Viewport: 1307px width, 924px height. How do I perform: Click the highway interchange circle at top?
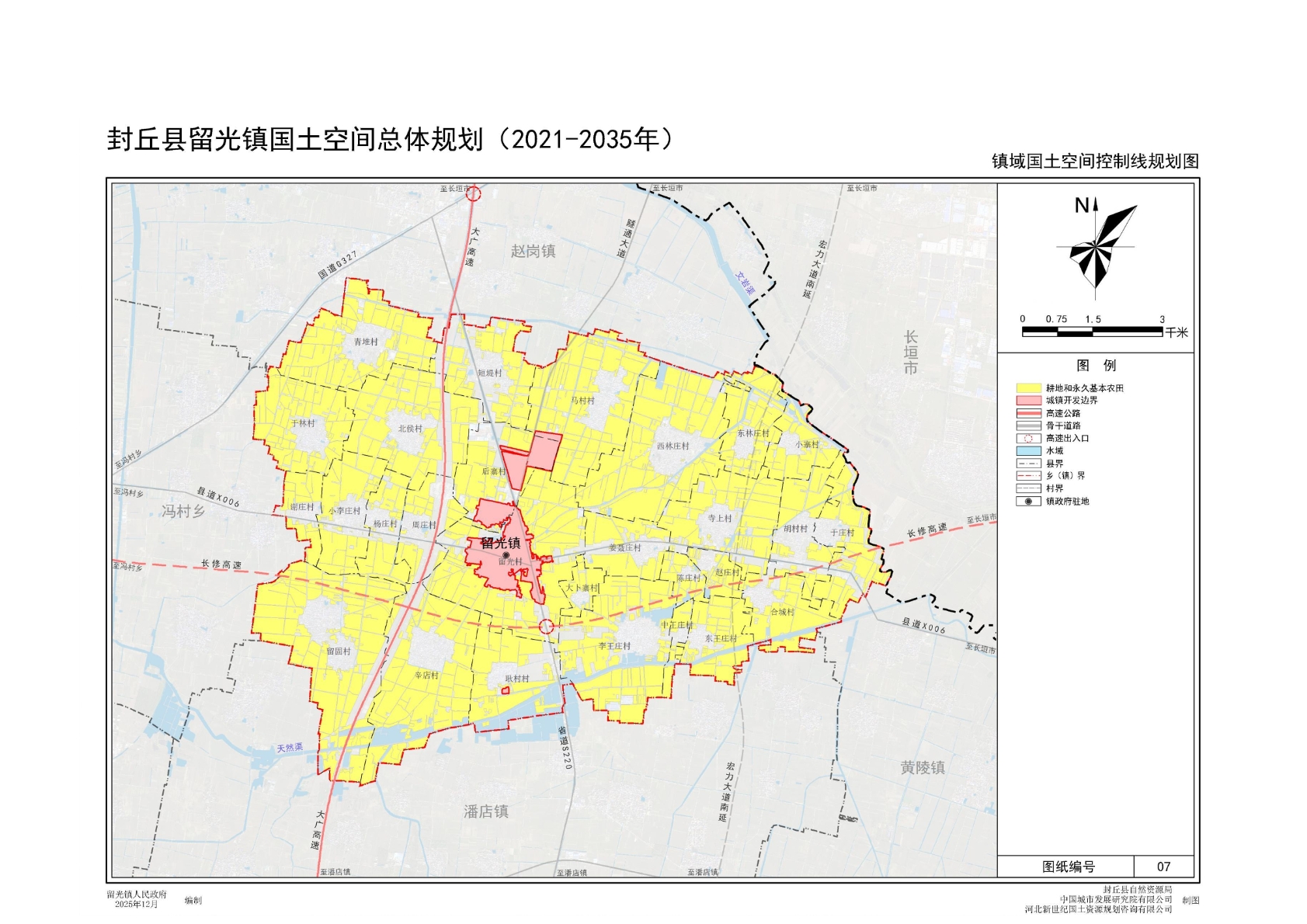[473, 193]
